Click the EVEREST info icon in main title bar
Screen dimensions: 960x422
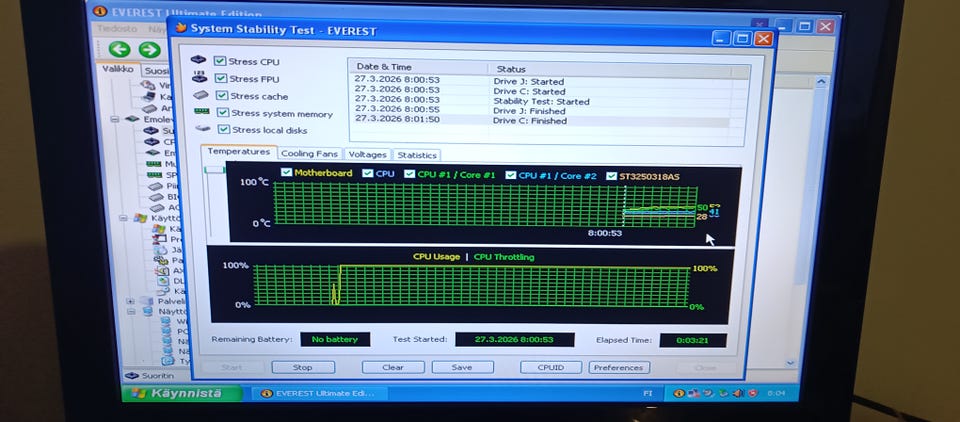(x=99, y=12)
